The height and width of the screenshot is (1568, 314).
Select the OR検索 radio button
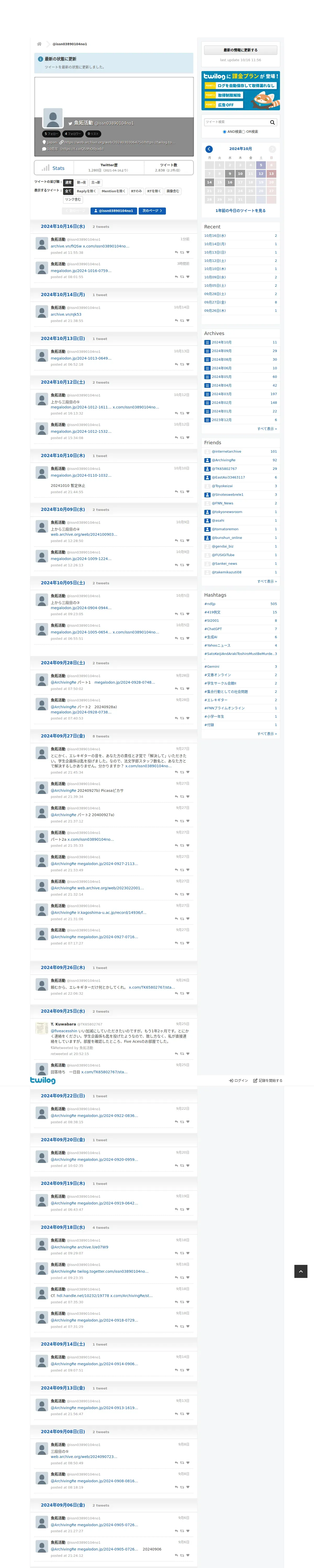(243, 131)
